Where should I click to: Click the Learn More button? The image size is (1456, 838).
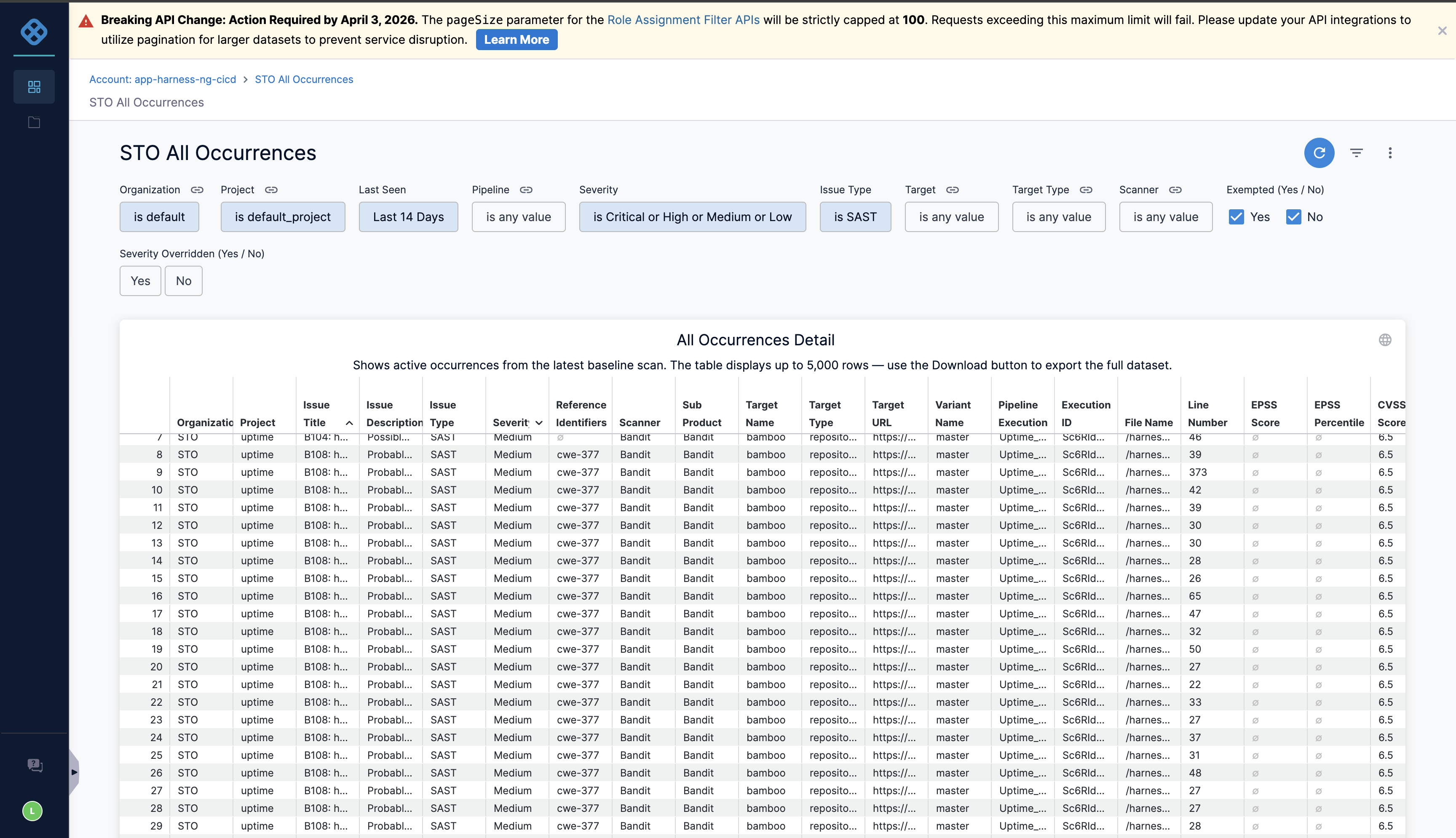tap(516, 40)
